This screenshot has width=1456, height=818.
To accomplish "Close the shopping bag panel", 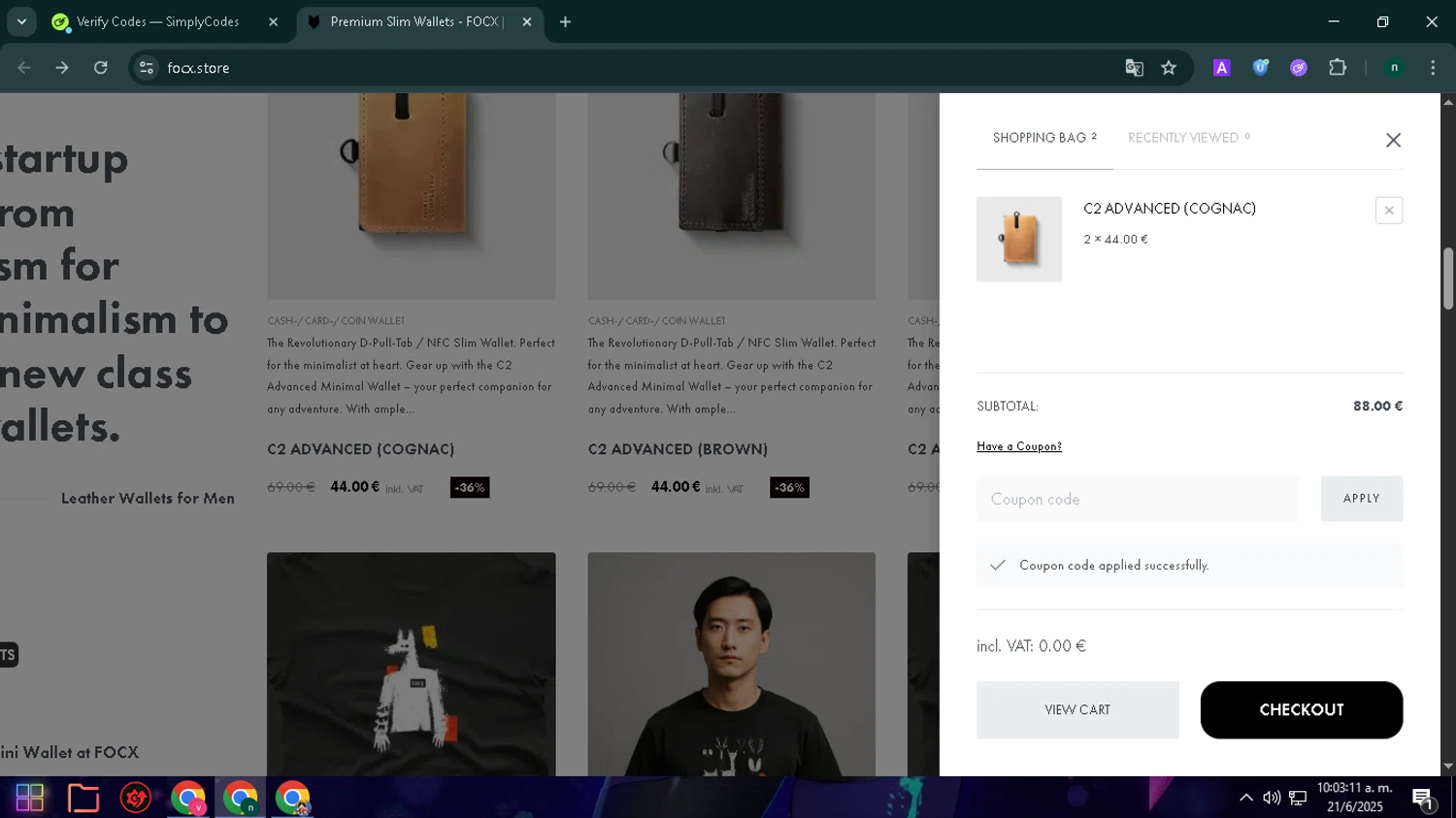I will click(1393, 140).
